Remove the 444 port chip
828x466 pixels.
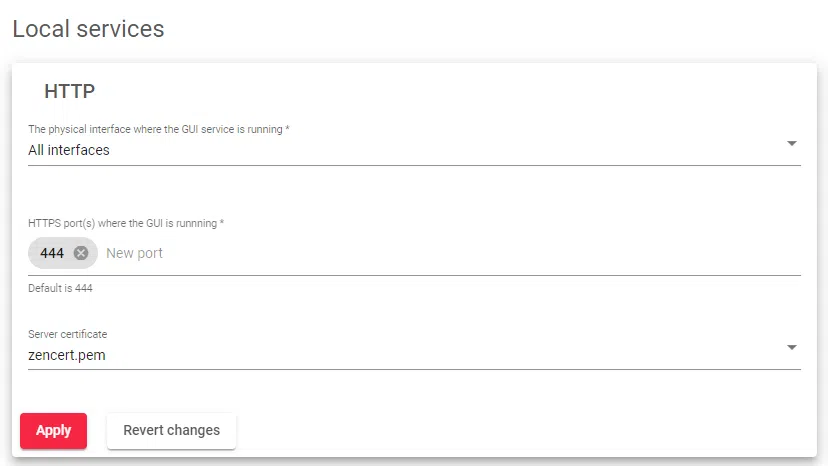81,253
